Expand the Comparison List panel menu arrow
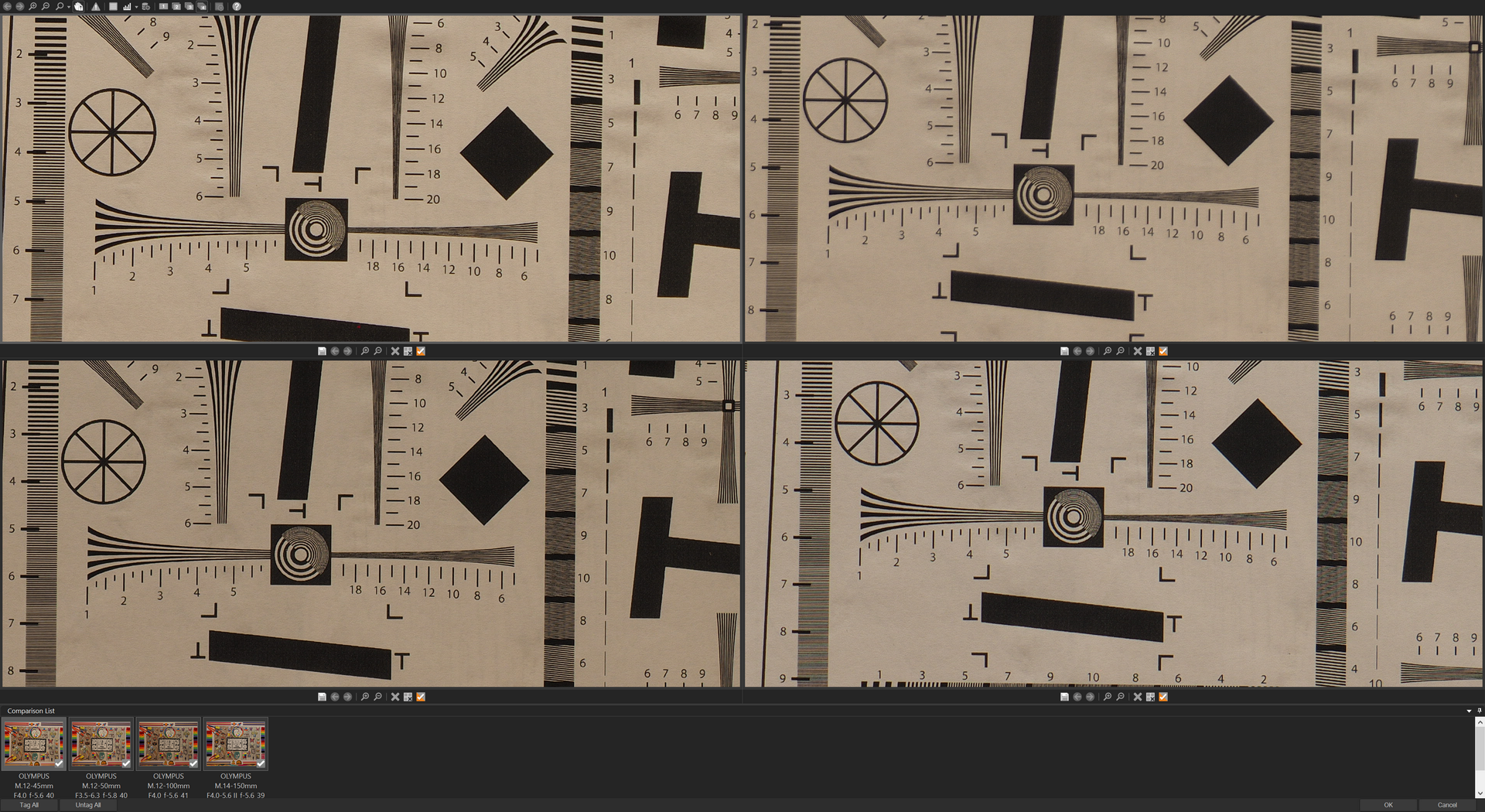 coord(1469,711)
